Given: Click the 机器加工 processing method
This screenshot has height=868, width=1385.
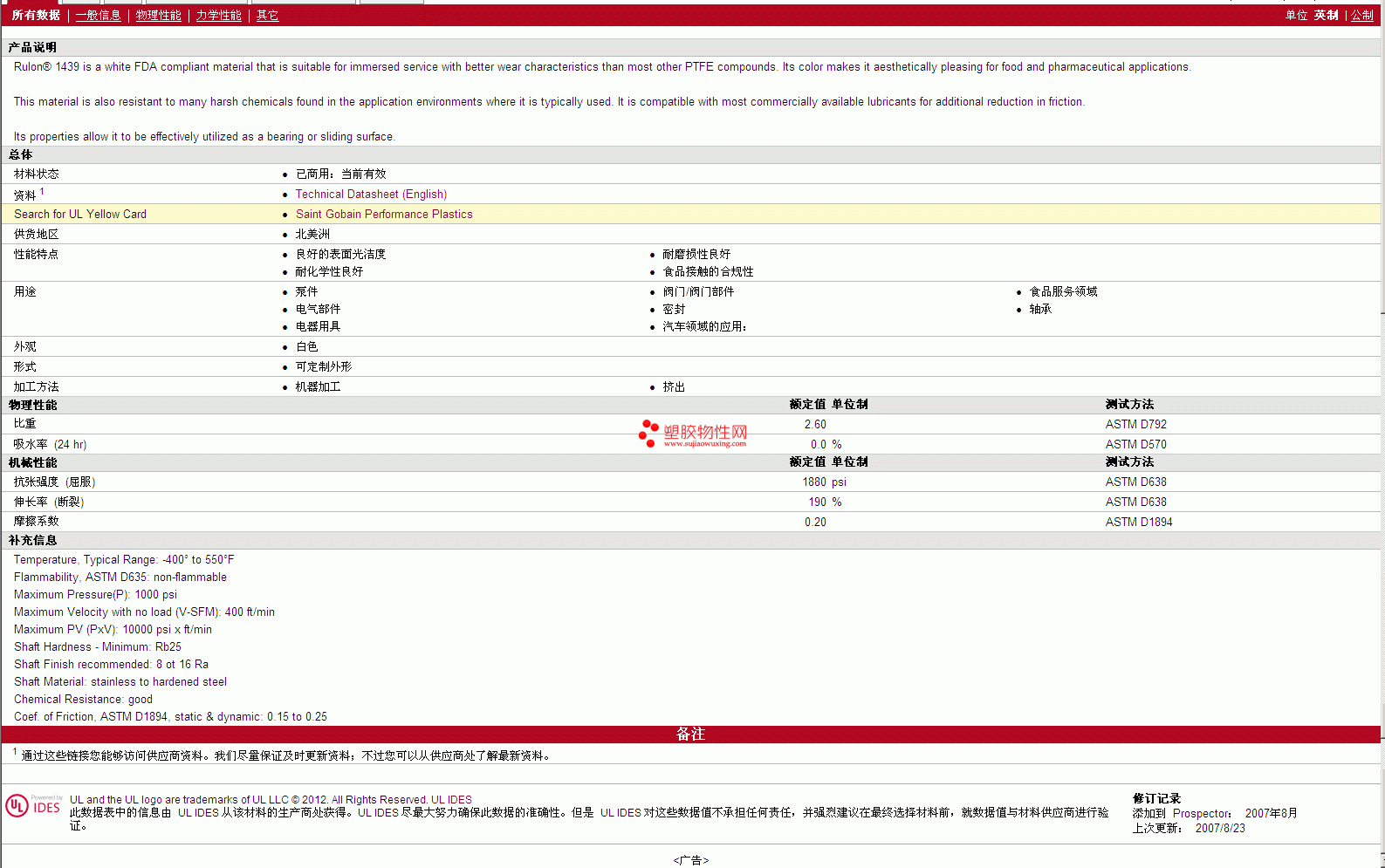Looking at the screenshot, I should pos(318,386).
